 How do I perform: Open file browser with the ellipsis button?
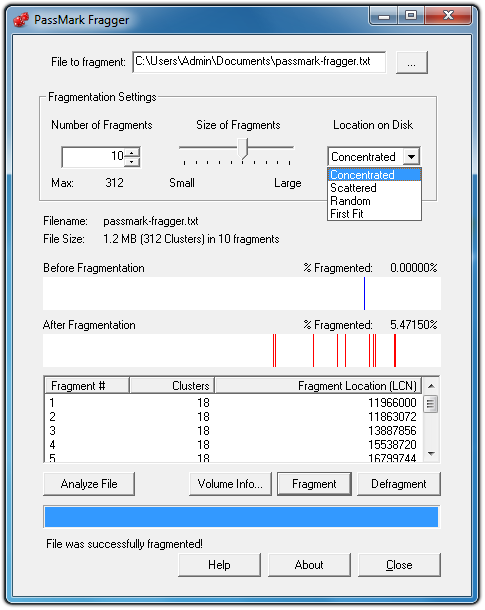(x=411, y=62)
